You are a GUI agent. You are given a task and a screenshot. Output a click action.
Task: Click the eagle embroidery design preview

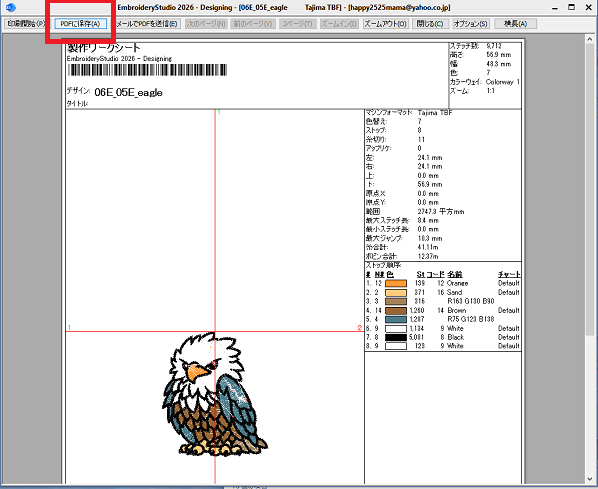coord(214,394)
